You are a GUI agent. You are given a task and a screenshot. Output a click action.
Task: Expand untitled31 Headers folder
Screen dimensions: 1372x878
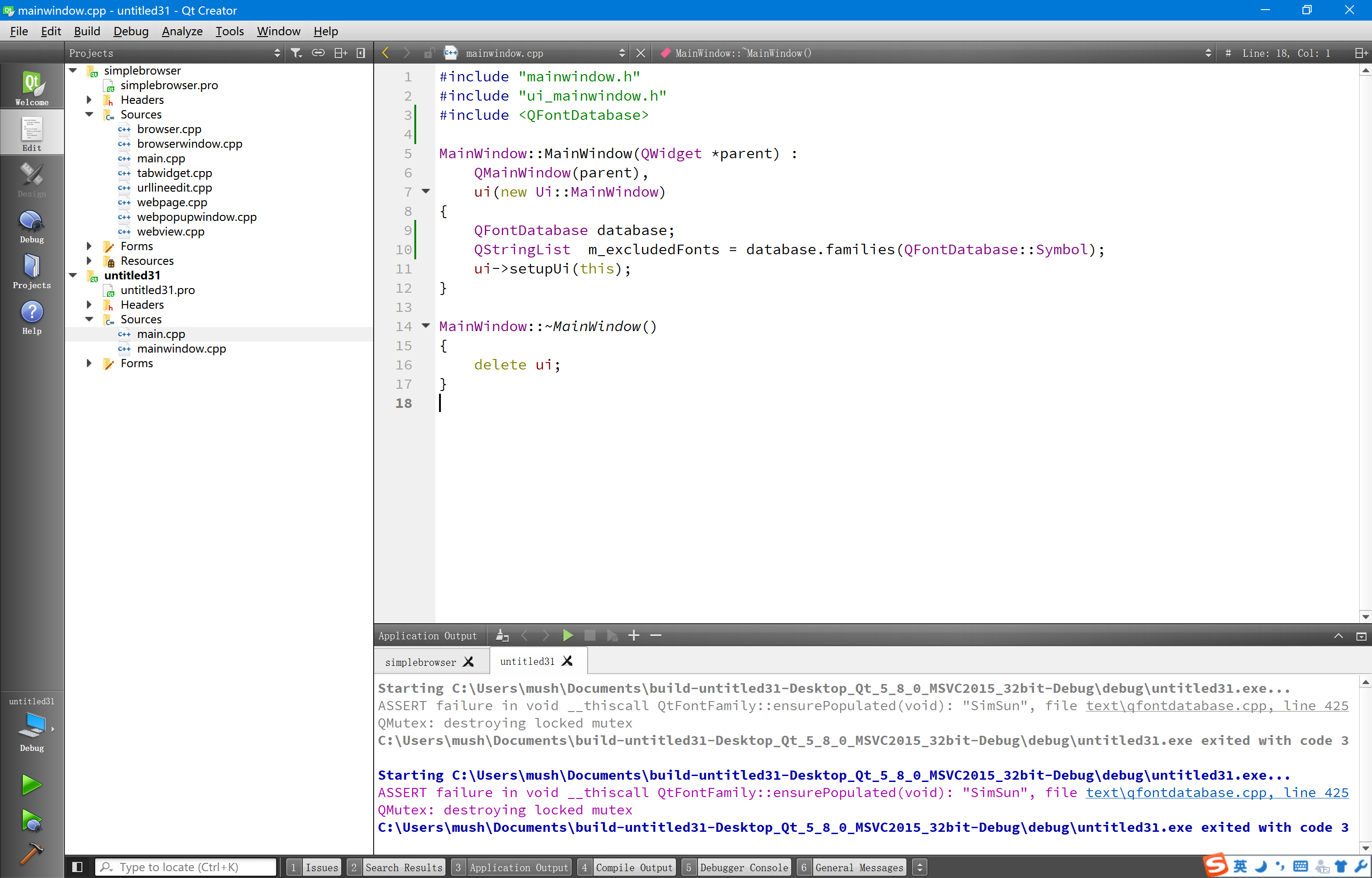[x=89, y=305]
